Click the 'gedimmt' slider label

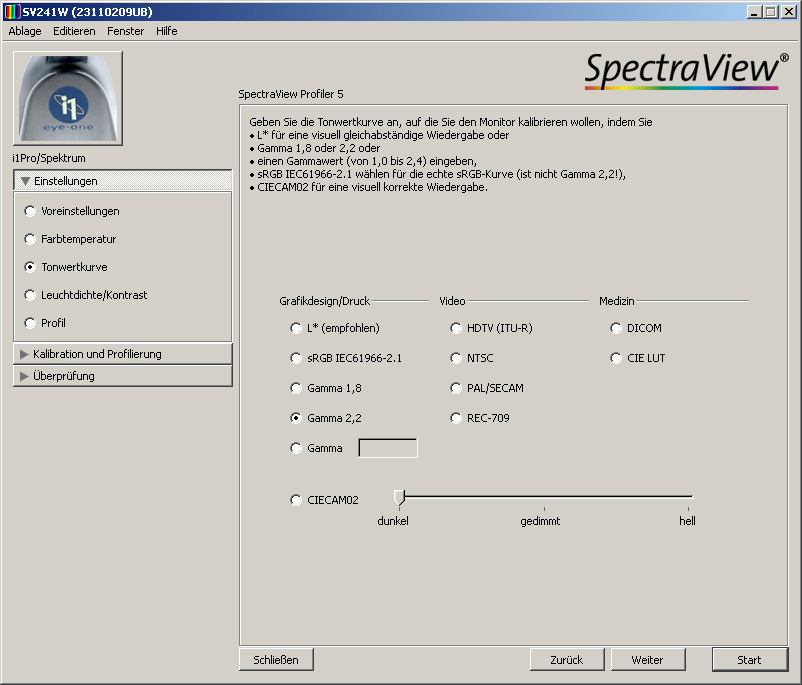[540, 521]
